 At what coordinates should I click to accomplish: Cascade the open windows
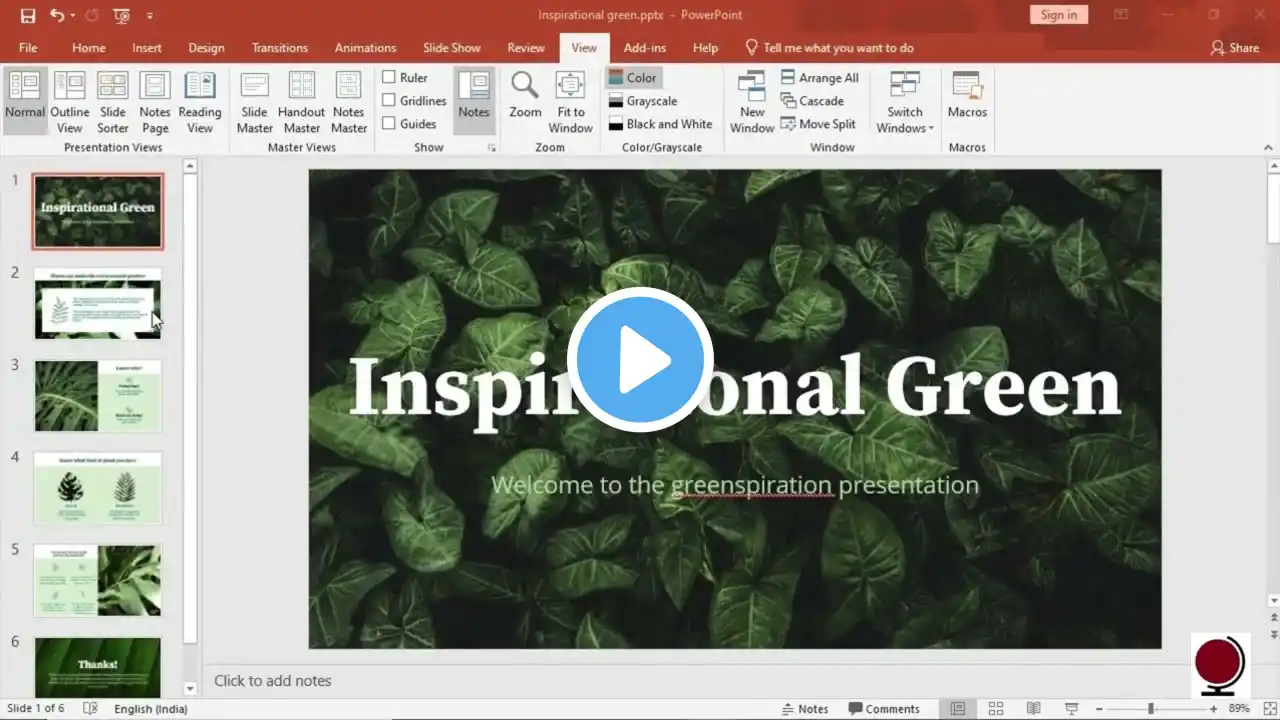click(812, 101)
